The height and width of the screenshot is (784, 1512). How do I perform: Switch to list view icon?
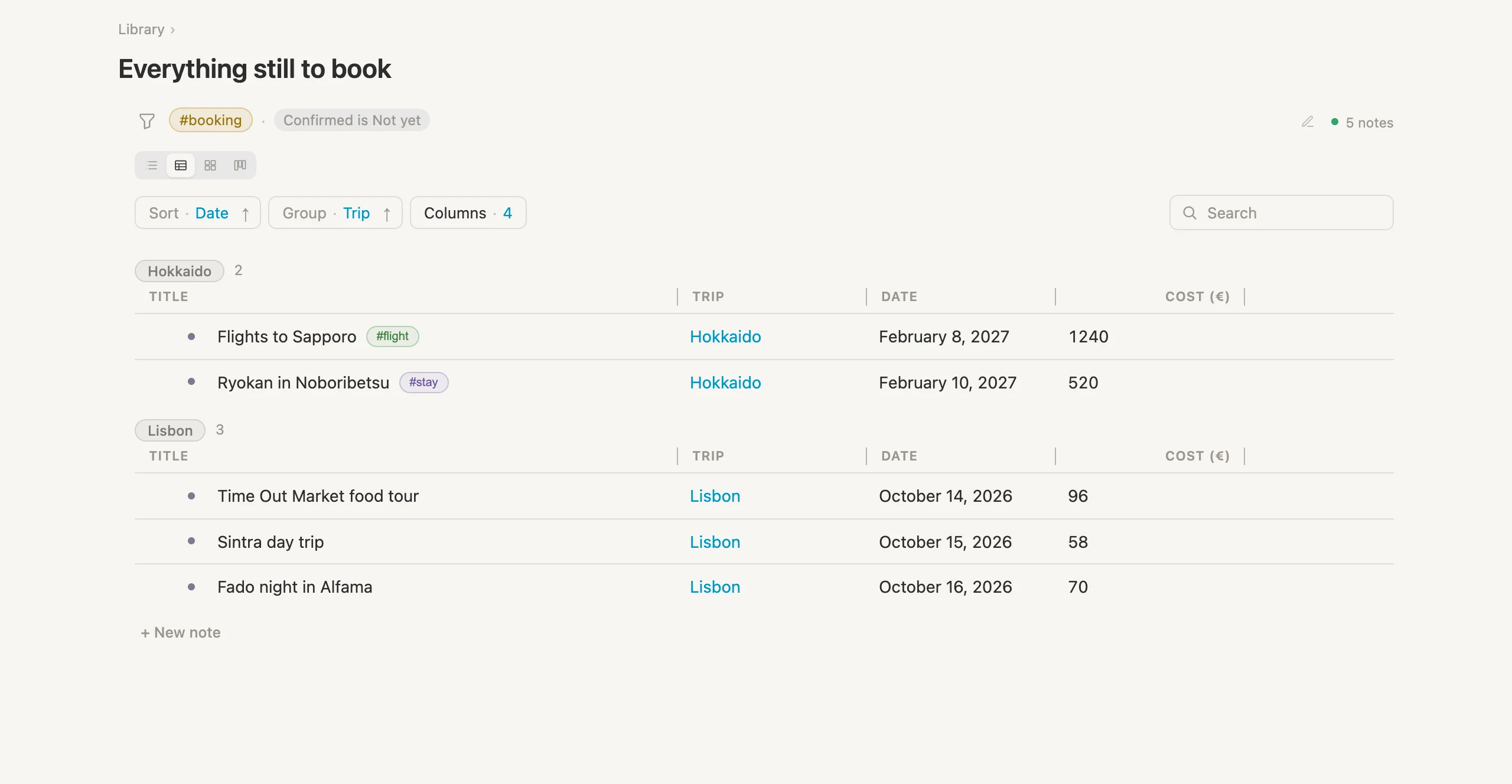[x=152, y=165]
